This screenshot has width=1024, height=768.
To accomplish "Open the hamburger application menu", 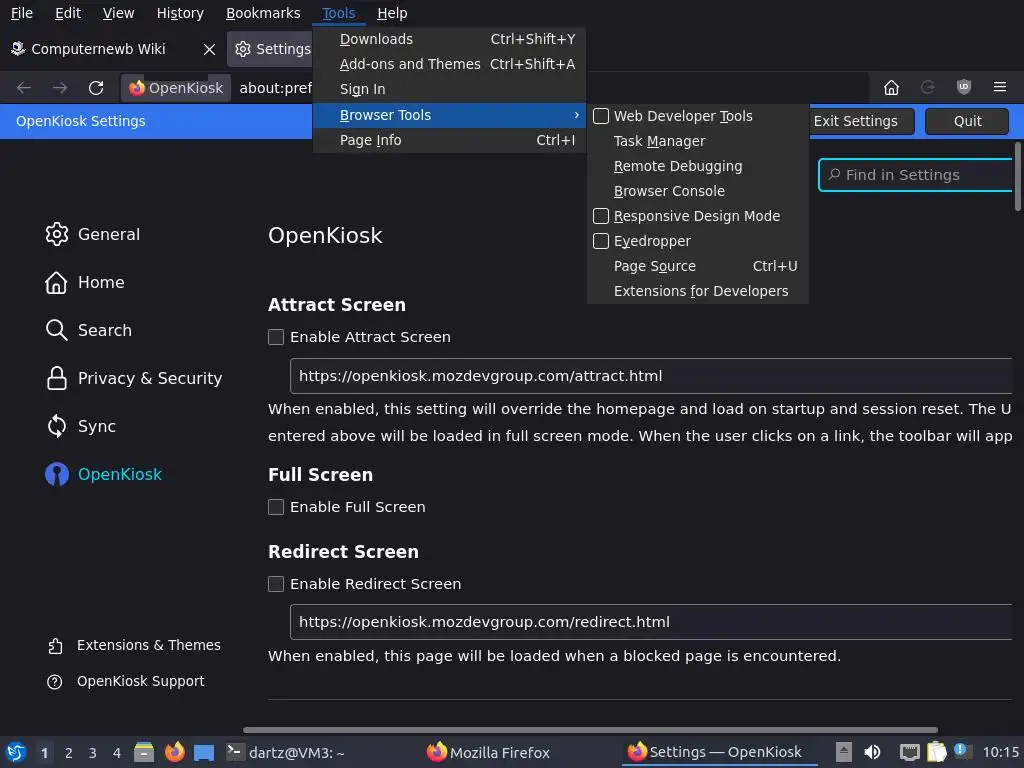I will pyautogui.click(x=1000, y=87).
